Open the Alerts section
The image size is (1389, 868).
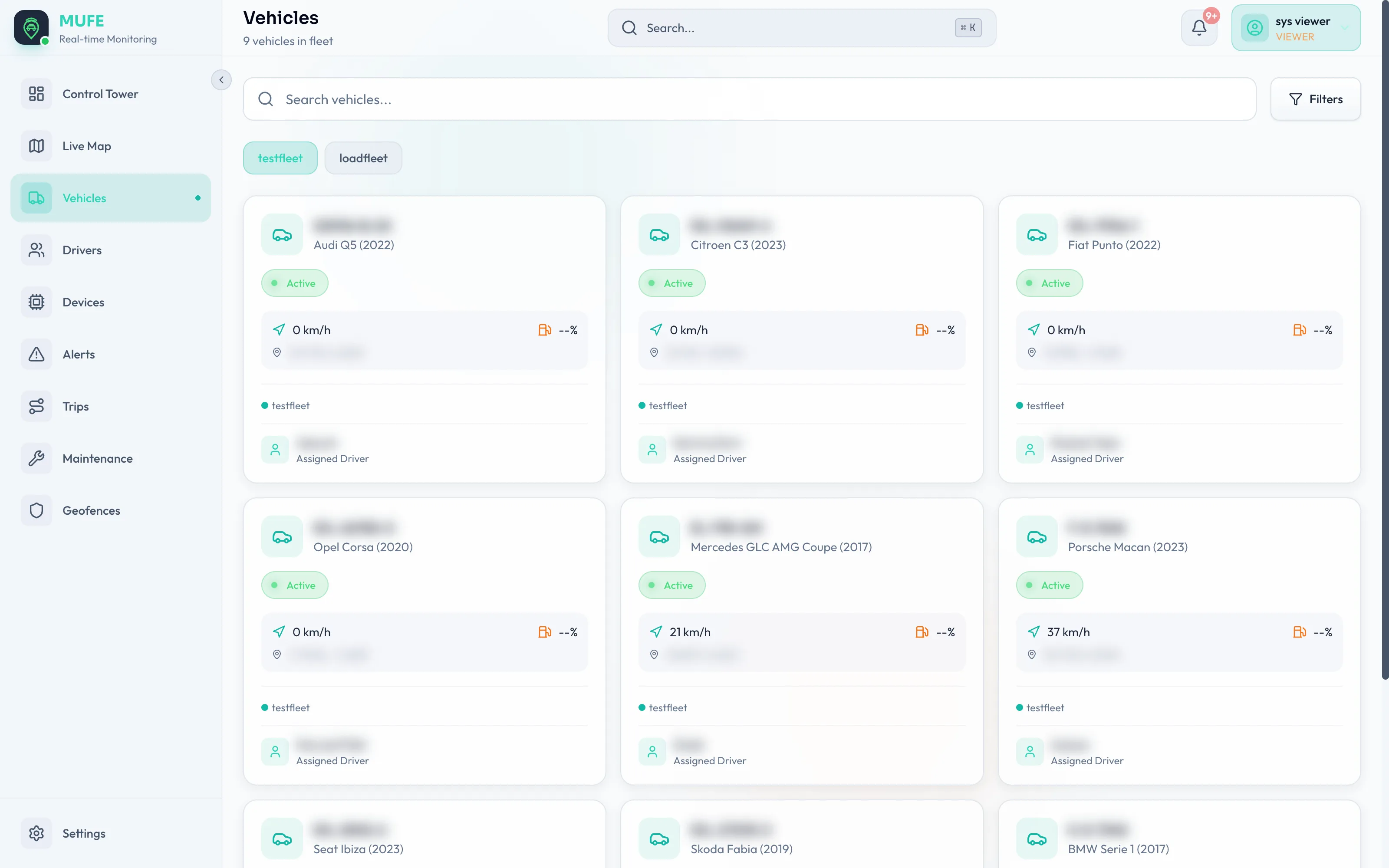[x=110, y=354]
